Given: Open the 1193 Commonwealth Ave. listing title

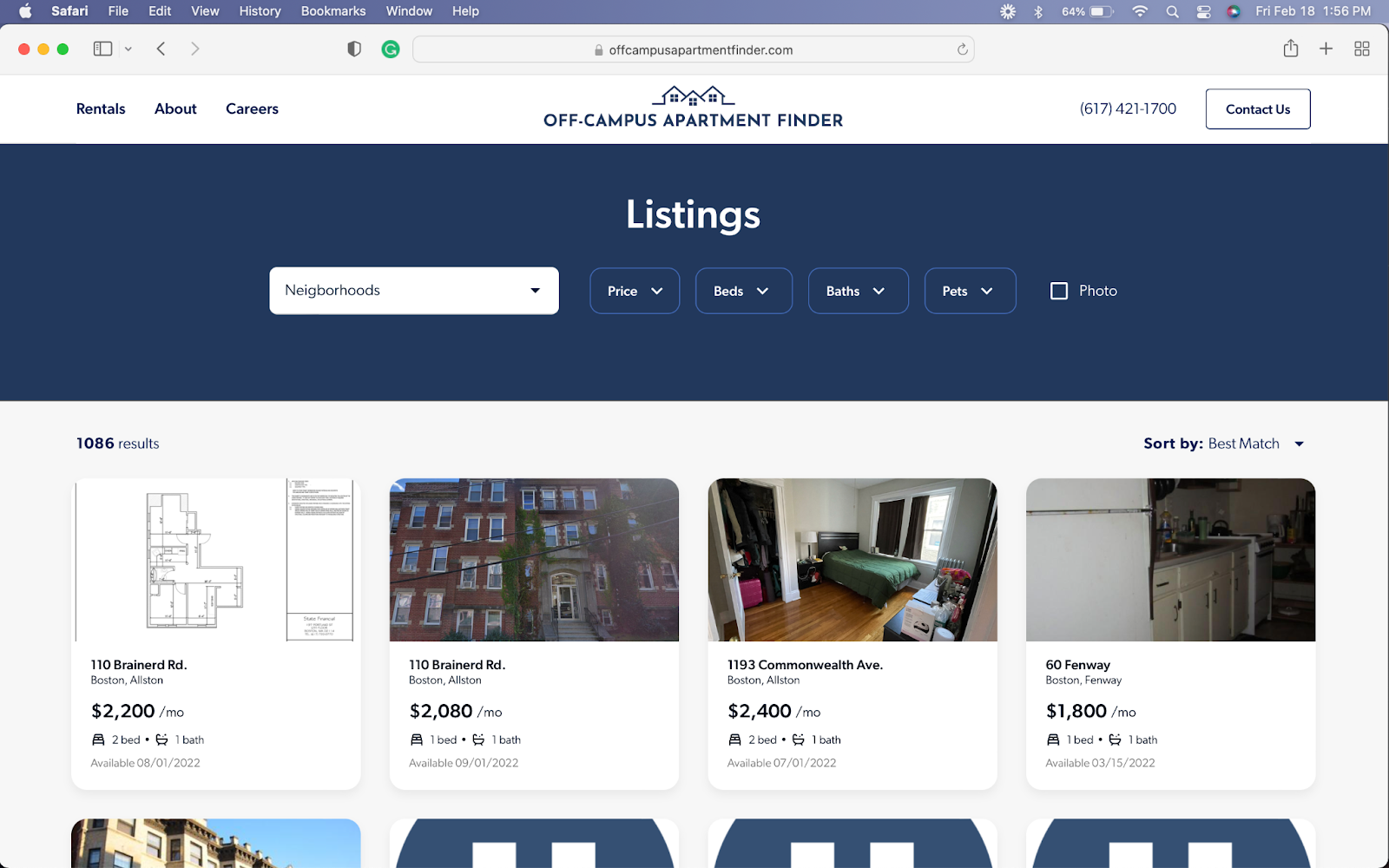Looking at the screenshot, I should pyautogui.click(x=805, y=665).
